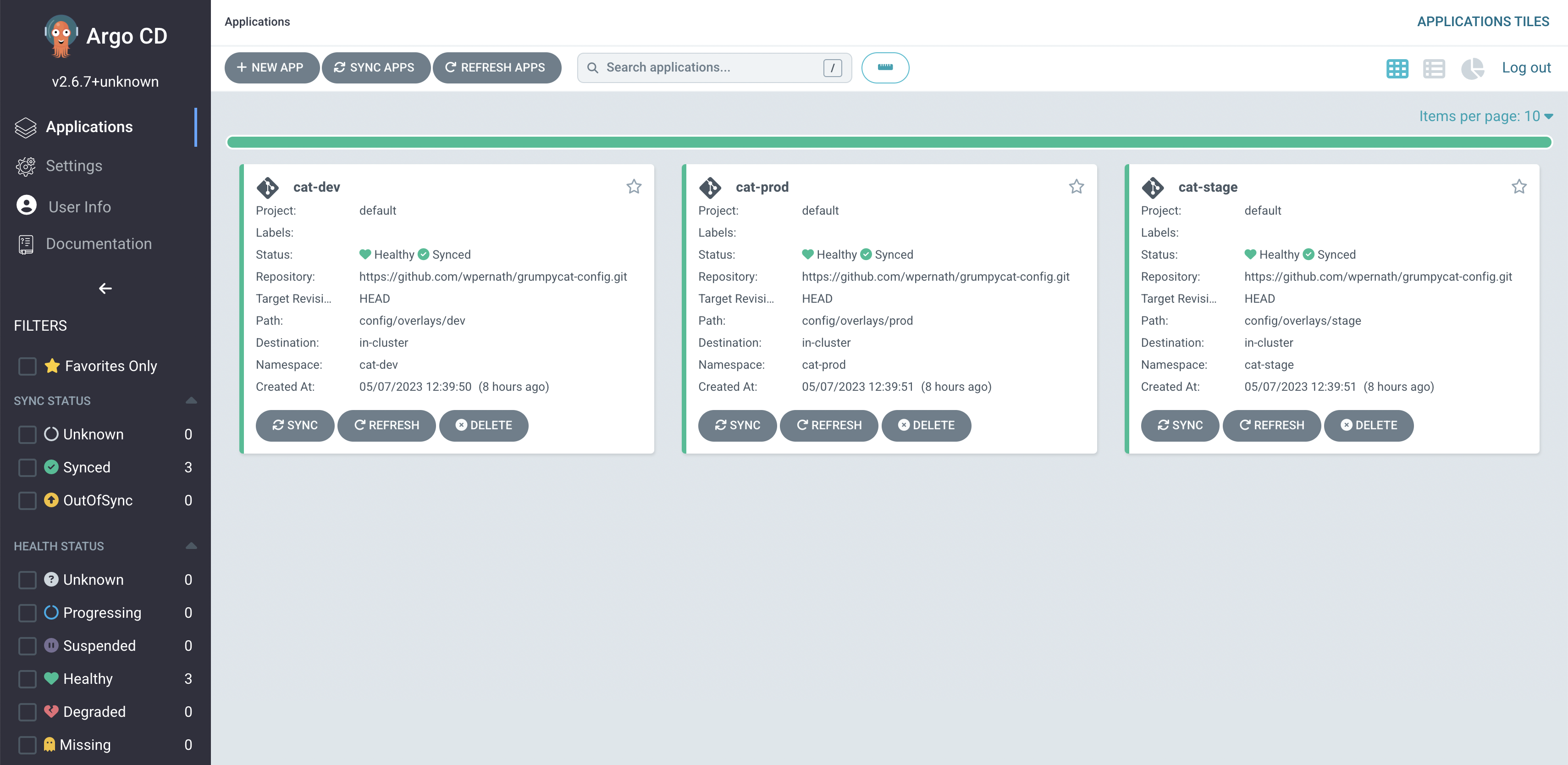Collapse the Sync Status filter section

[191, 400]
